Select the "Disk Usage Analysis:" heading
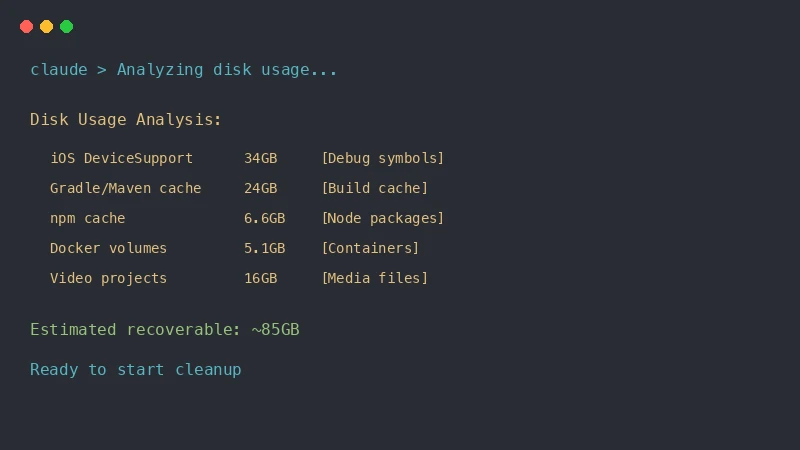800x450 pixels. point(126,120)
